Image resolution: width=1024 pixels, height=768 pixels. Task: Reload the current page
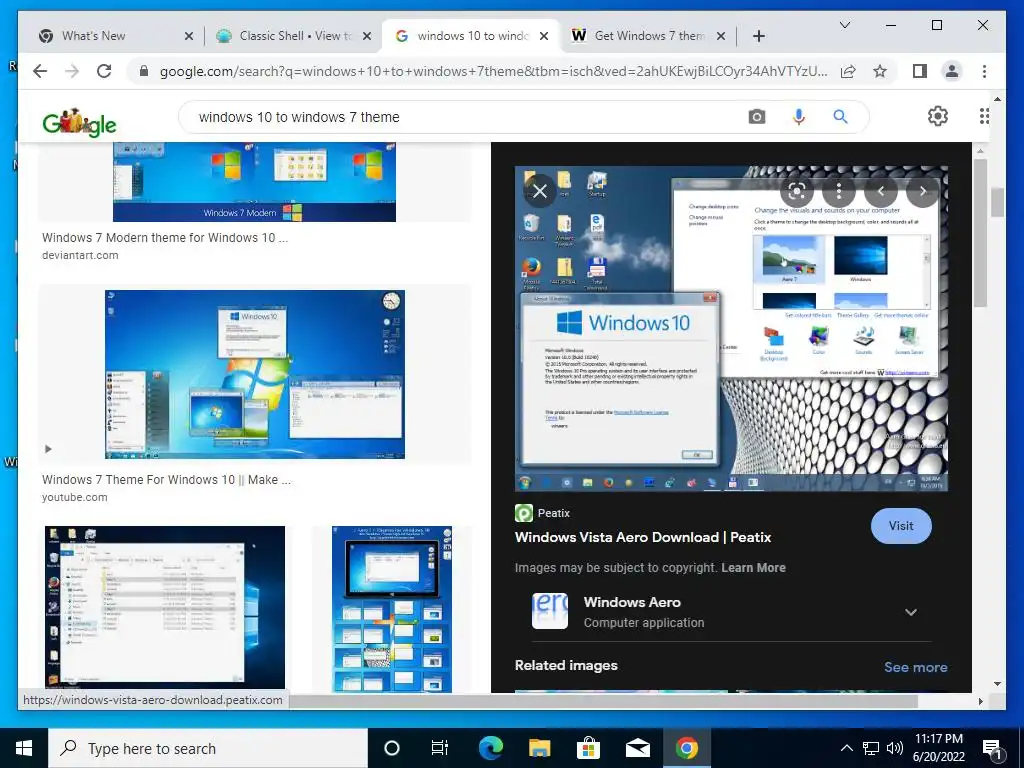point(104,71)
